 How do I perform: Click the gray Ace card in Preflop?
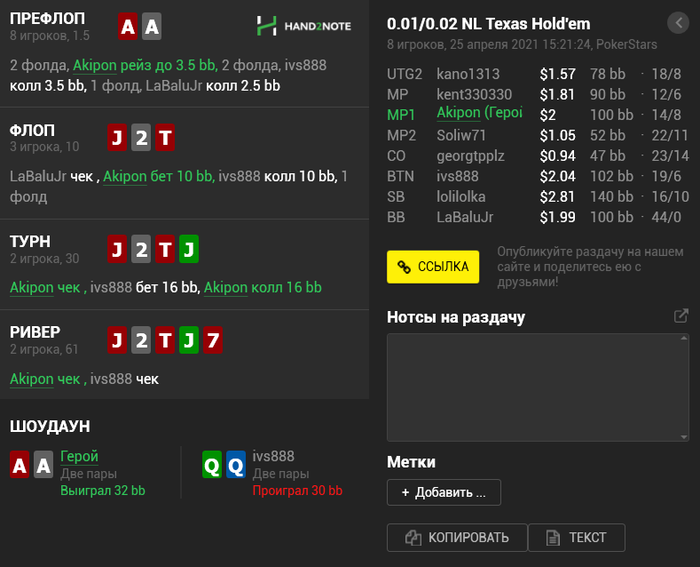pos(152,26)
